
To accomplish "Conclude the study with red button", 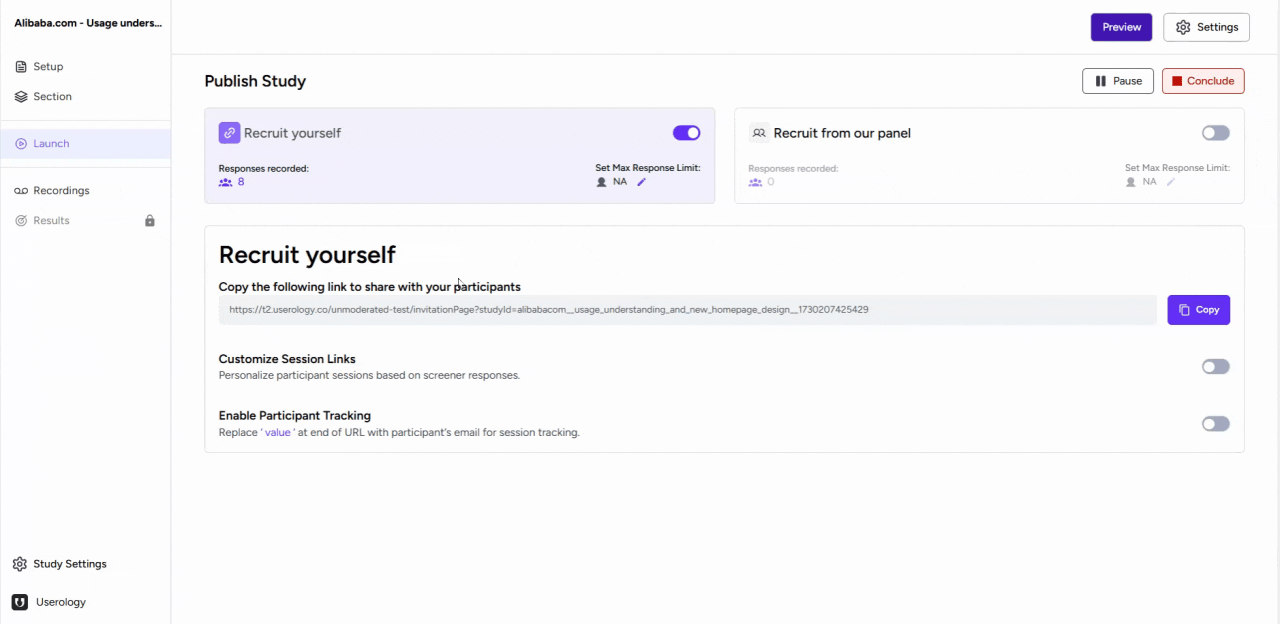I will [x=1203, y=81].
